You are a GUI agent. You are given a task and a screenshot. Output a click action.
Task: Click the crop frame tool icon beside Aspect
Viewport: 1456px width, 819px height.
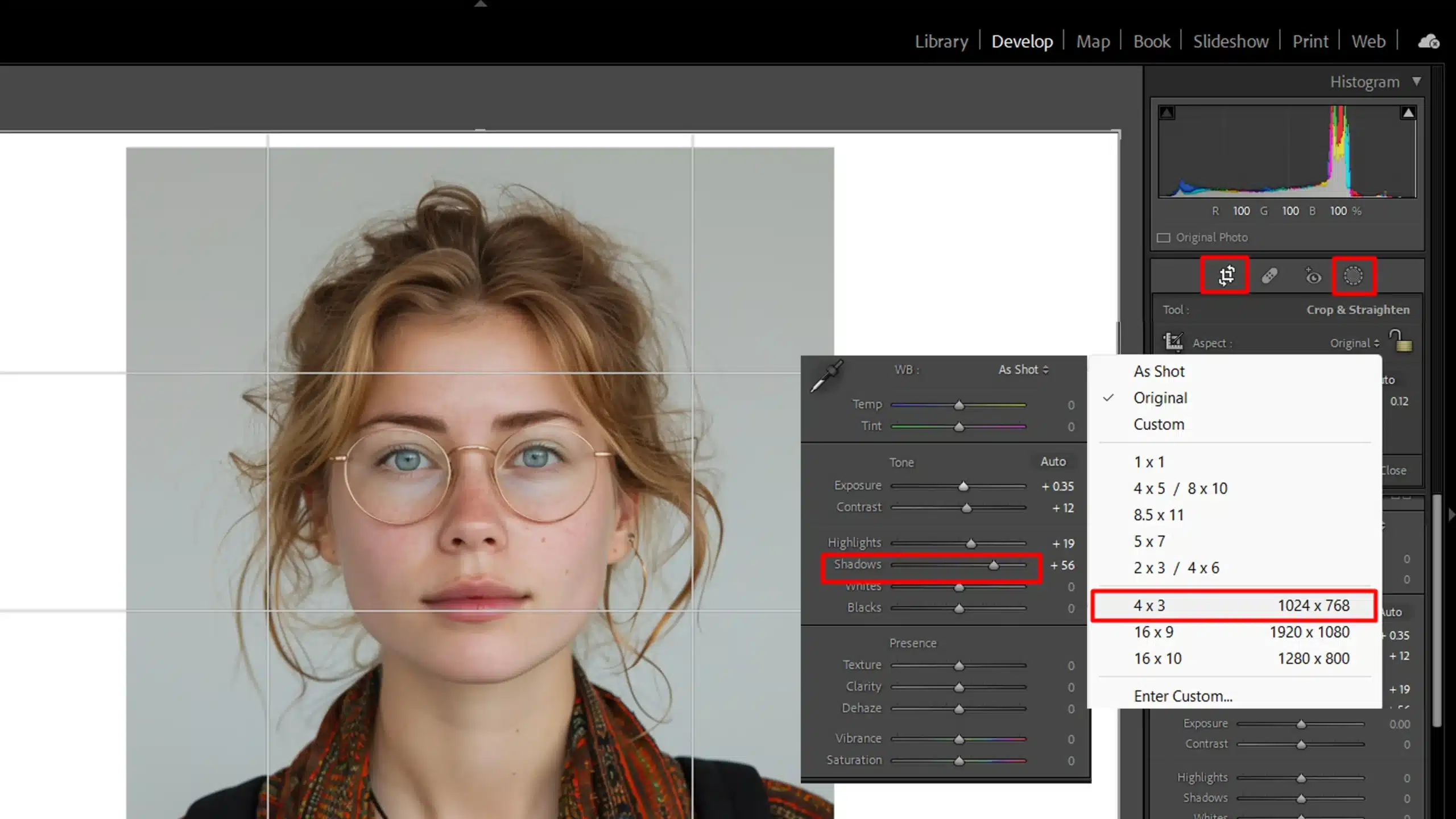[x=1173, y=342]
